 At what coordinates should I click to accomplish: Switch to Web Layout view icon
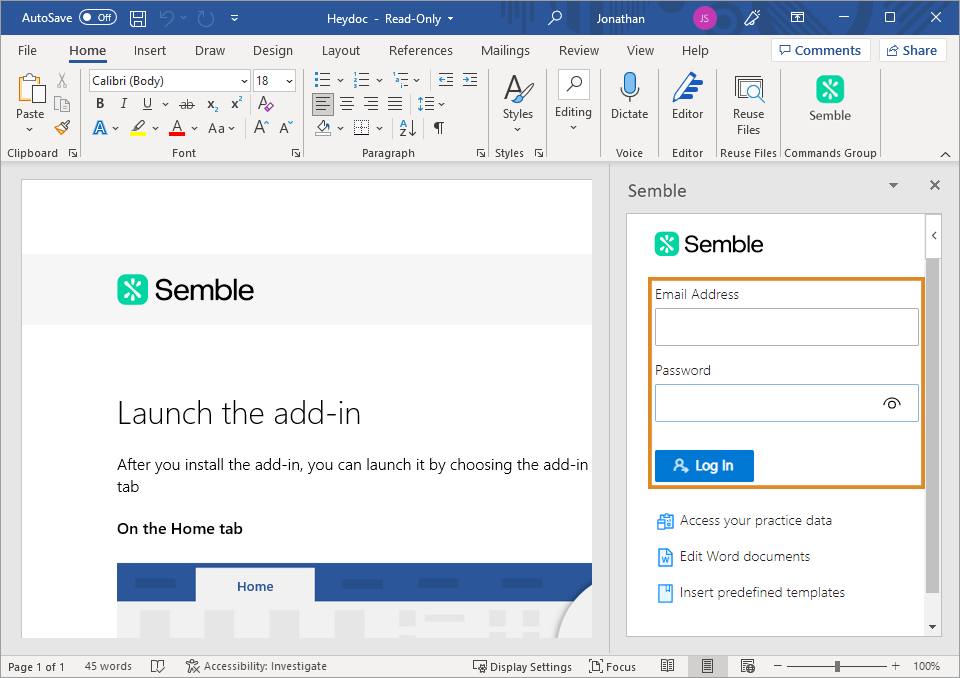click(748, 666)
